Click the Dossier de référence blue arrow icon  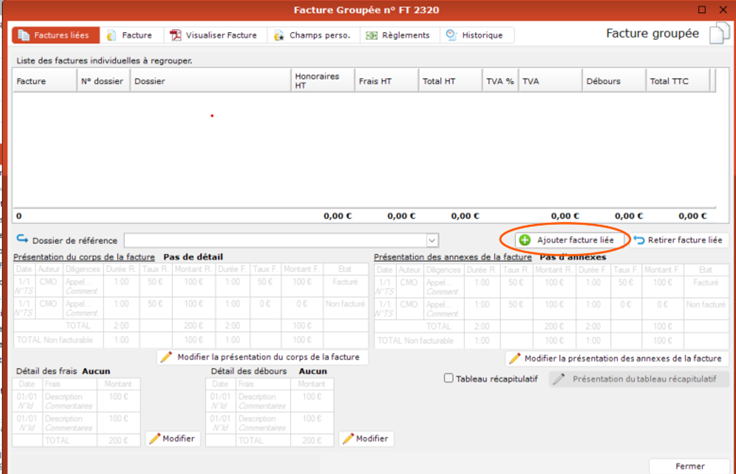pos(22,240)
